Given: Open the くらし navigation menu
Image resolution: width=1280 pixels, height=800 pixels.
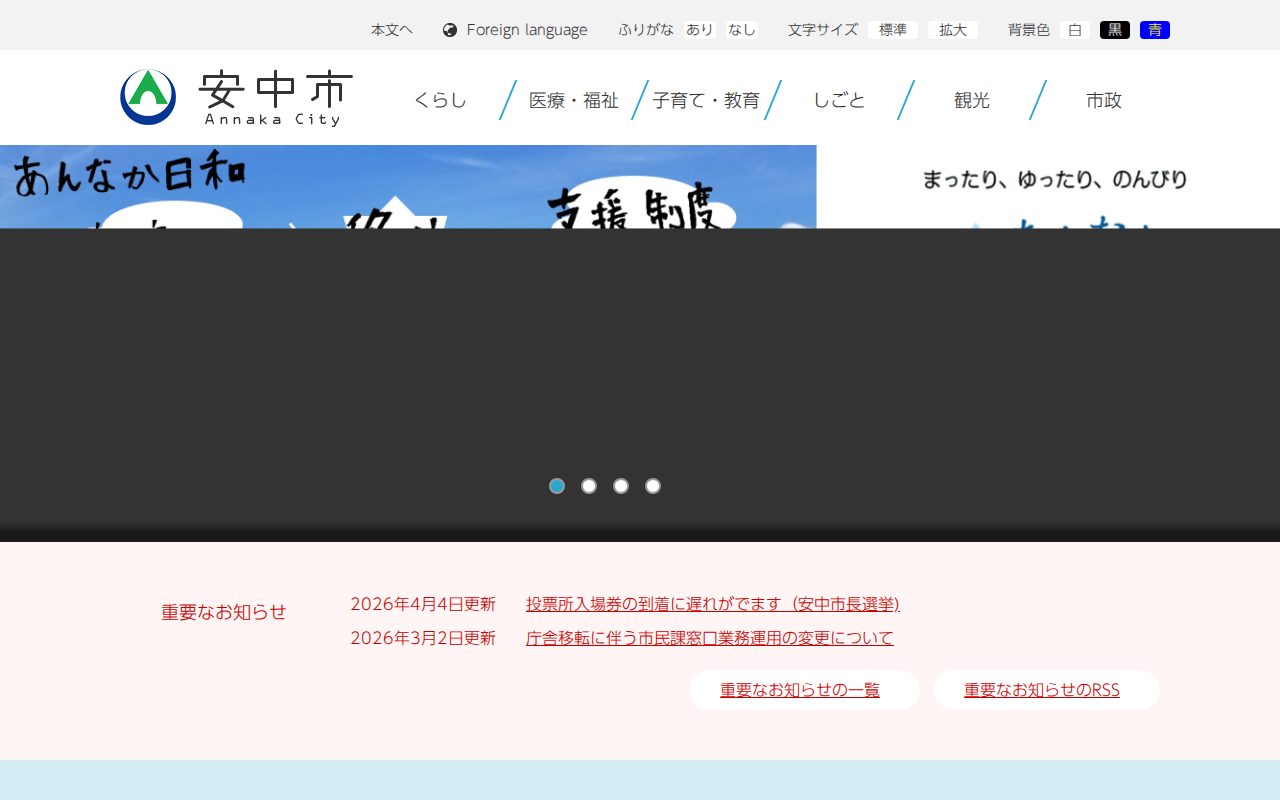Looking at the screenshot, I should coord(440,100).
